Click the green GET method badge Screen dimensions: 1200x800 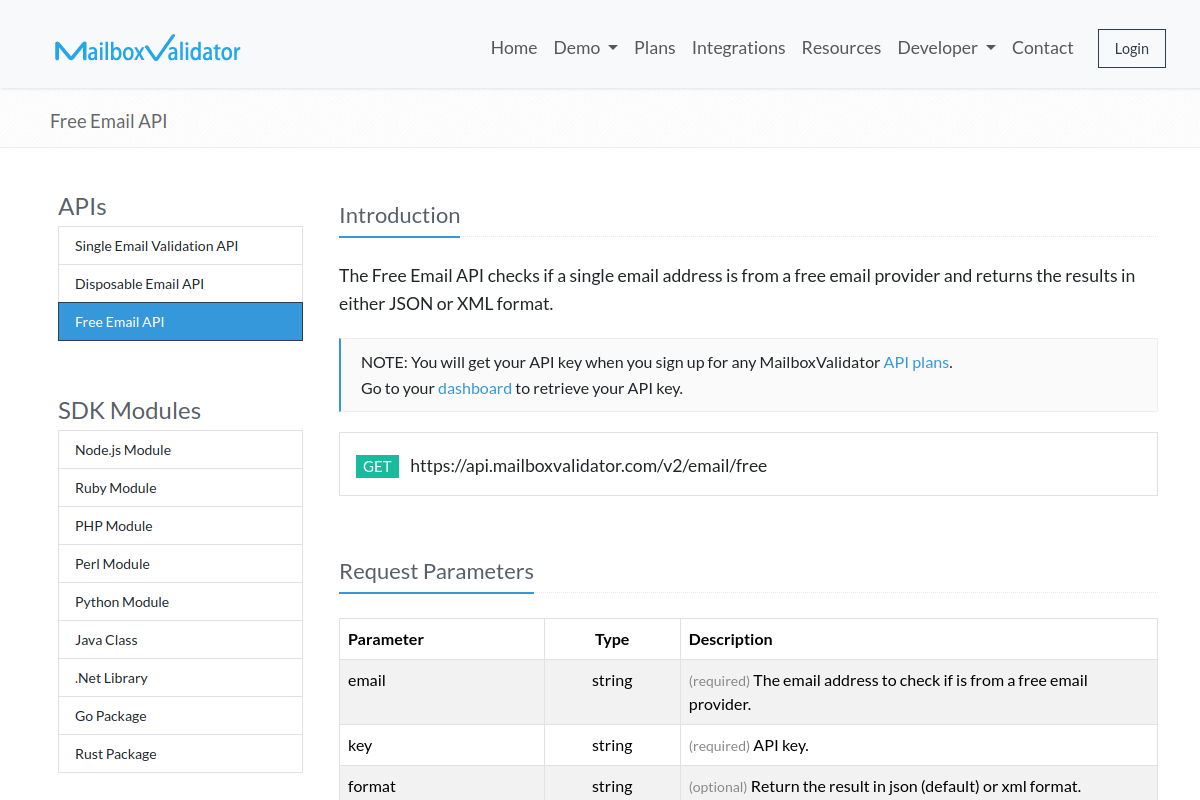coord(377,466)
